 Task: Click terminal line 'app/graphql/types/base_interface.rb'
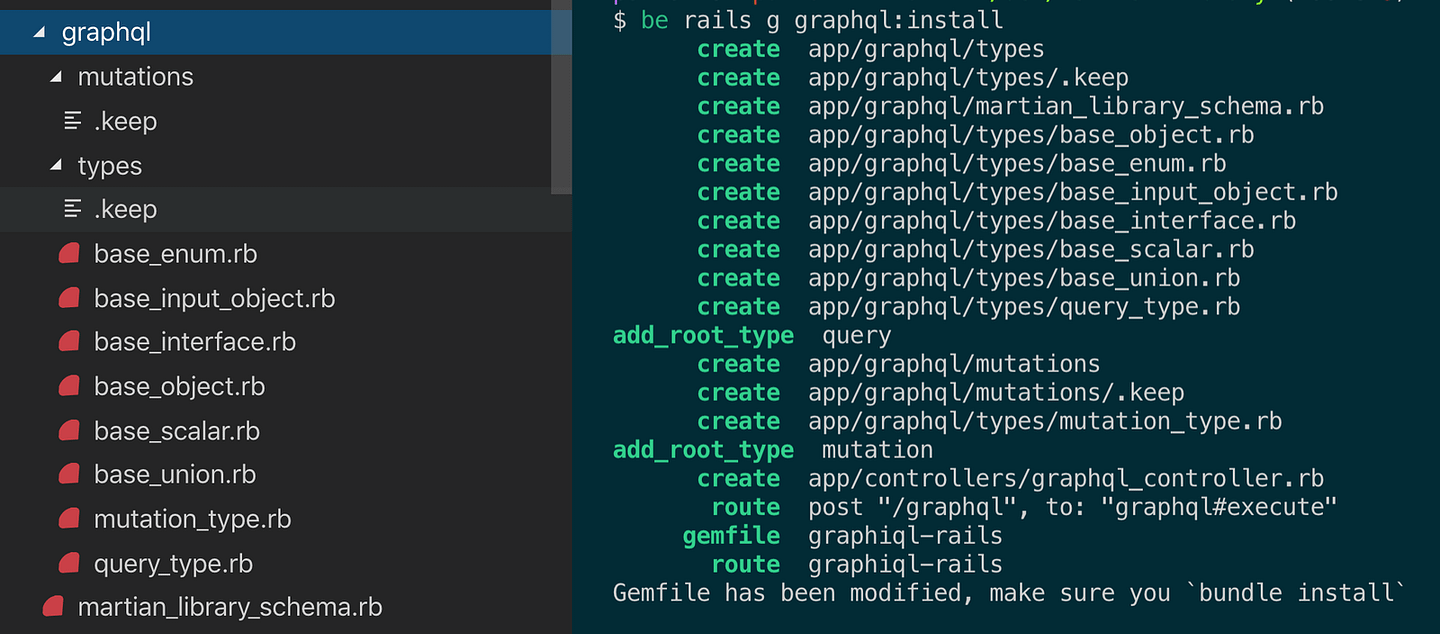point(1052,221)
